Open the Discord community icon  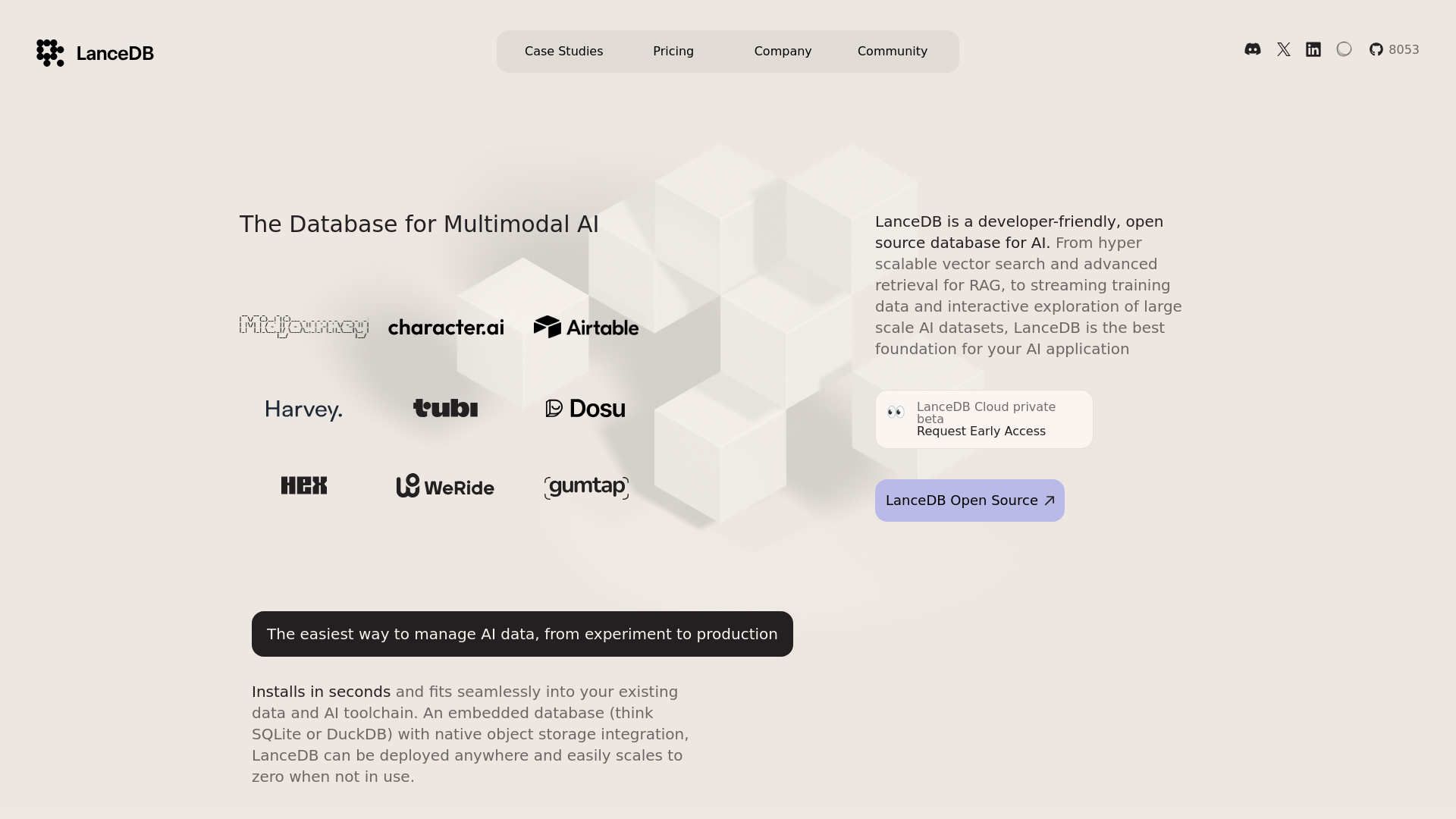1253,49
